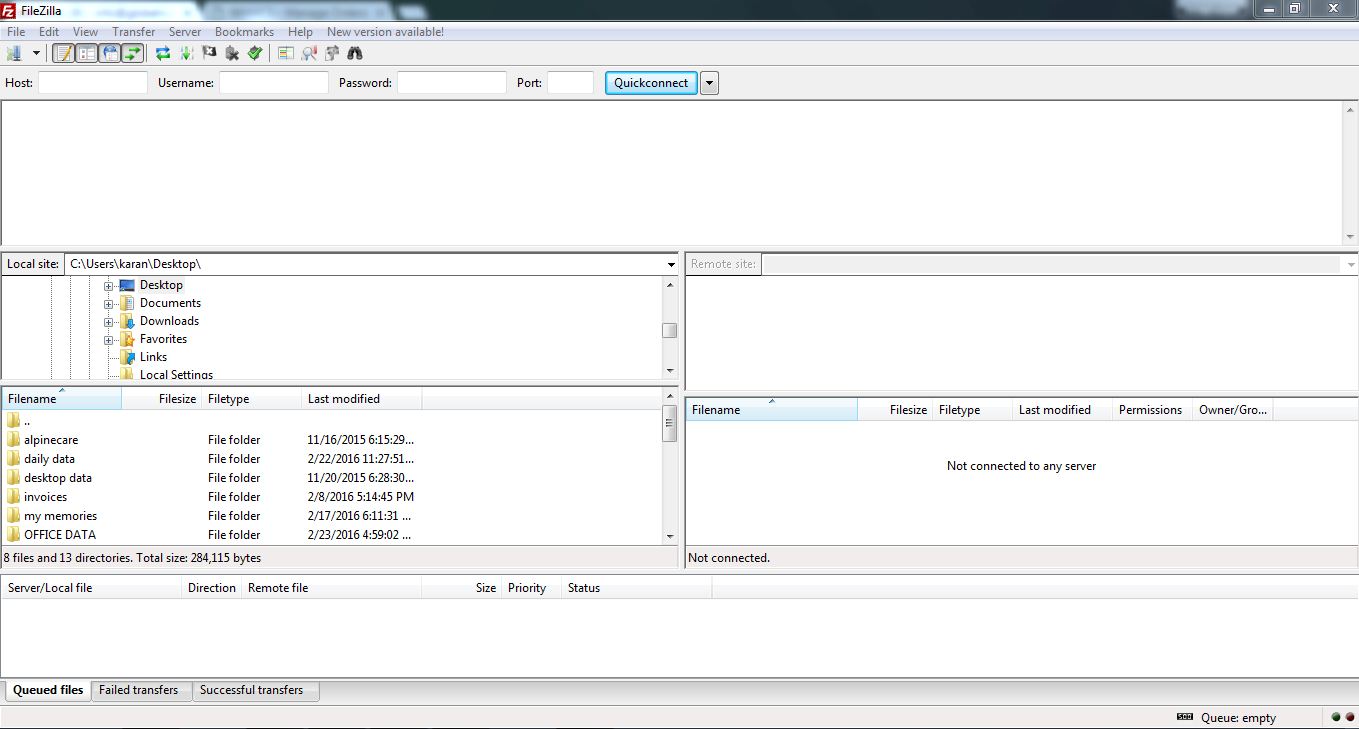Search files with binoculars icon
The width and height of the screenshot is (1359, 729).
pos(355,53)
